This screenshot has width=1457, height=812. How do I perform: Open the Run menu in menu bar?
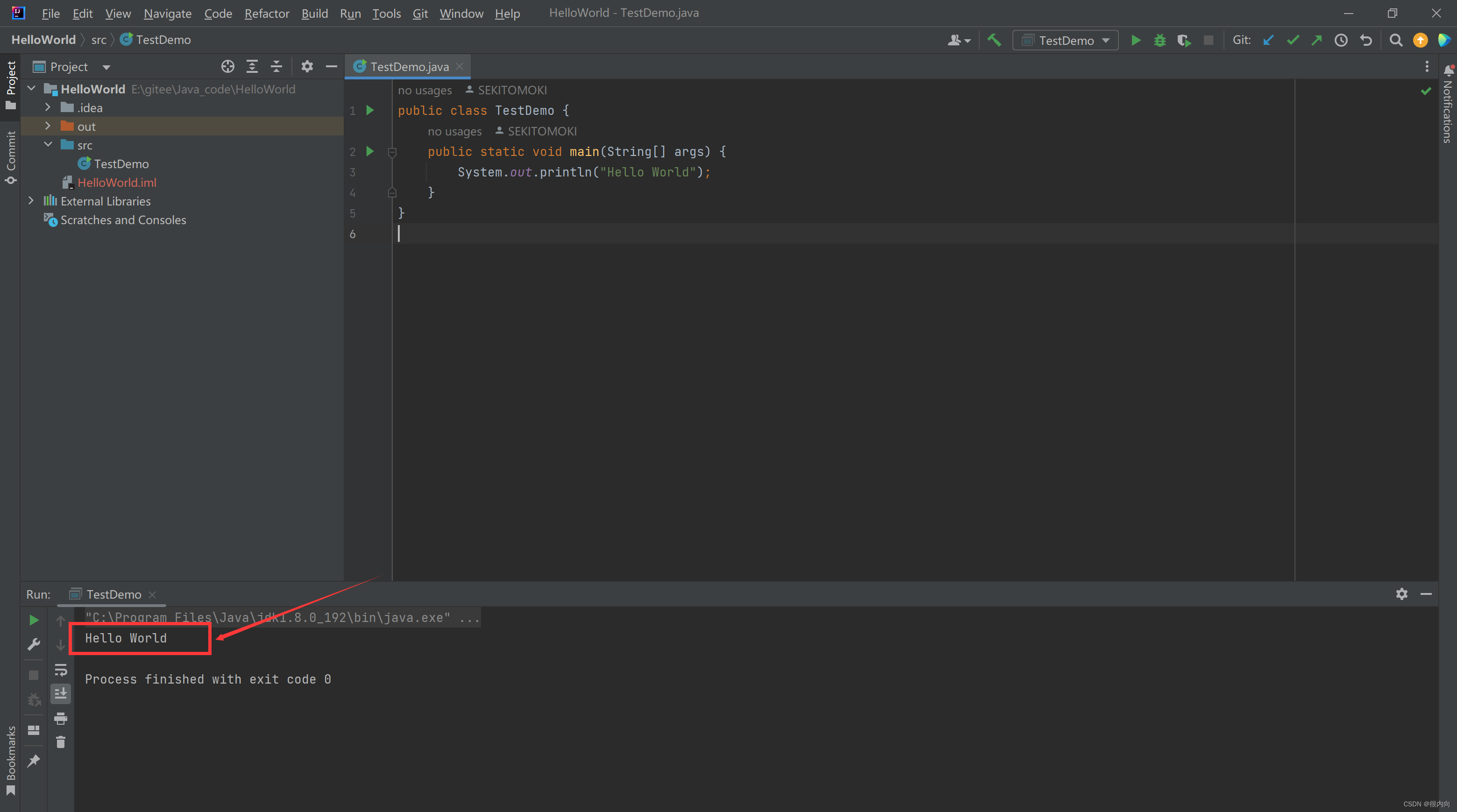tap(350, 13)
